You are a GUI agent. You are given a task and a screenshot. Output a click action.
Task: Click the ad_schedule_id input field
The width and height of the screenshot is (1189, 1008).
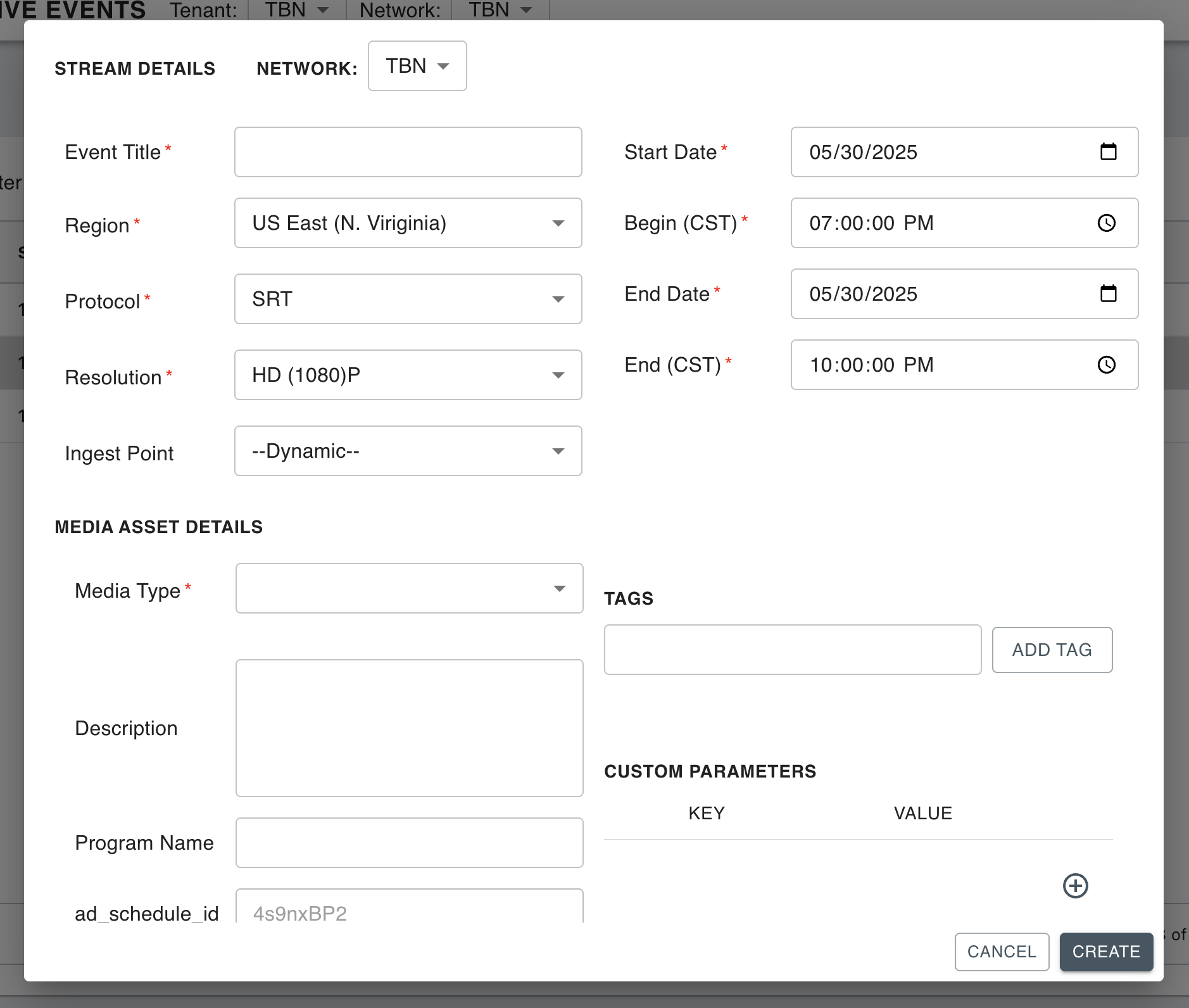(x=409, y=909)
